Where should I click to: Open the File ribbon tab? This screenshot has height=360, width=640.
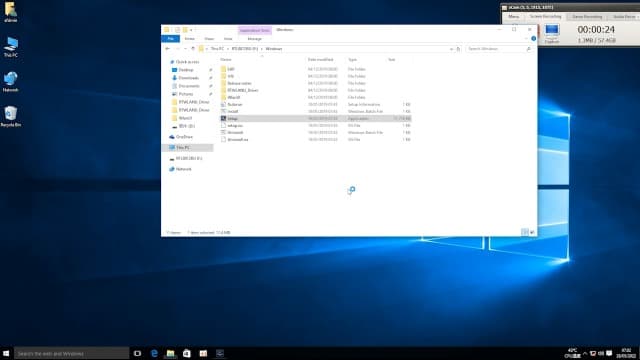pos(171,38)
